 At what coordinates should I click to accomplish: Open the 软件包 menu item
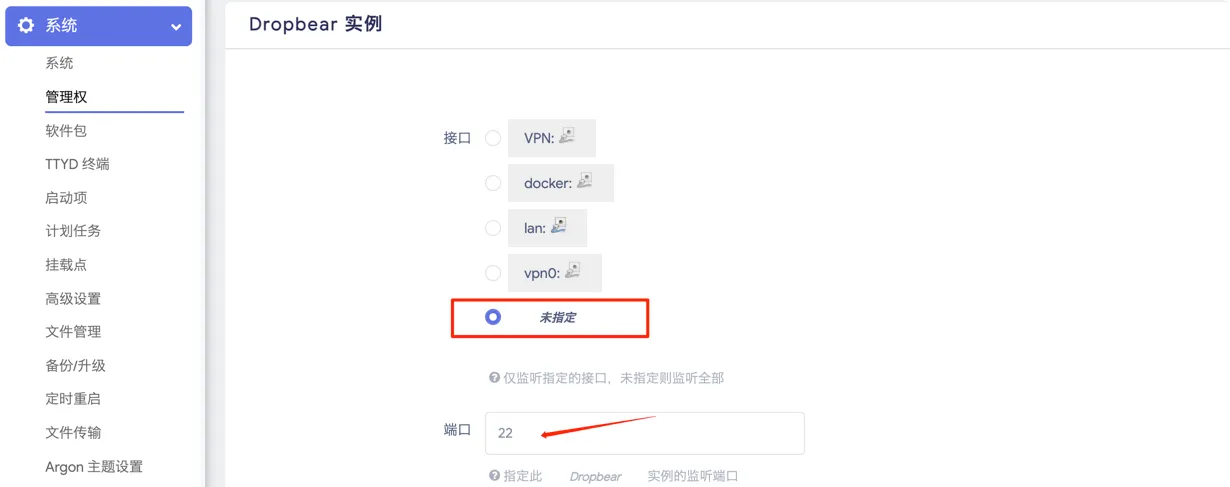point(66,131)
